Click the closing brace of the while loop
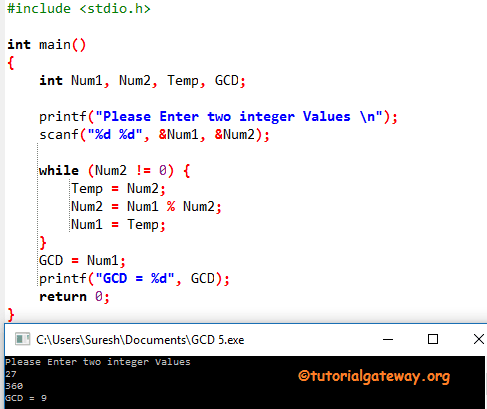Viewport: 487px width, 409px height. point(43,243)
